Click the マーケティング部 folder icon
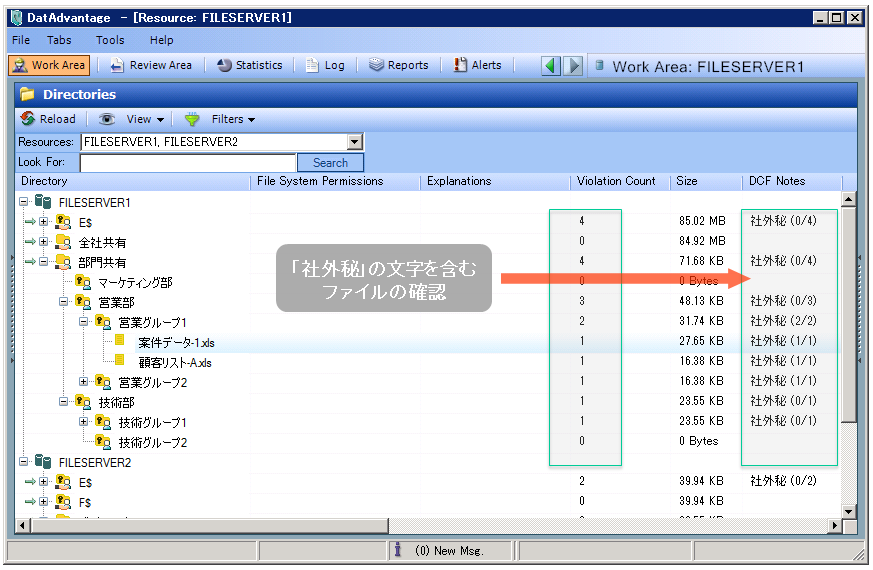Viewport: 873px width, 570px height. pos(83,282)
